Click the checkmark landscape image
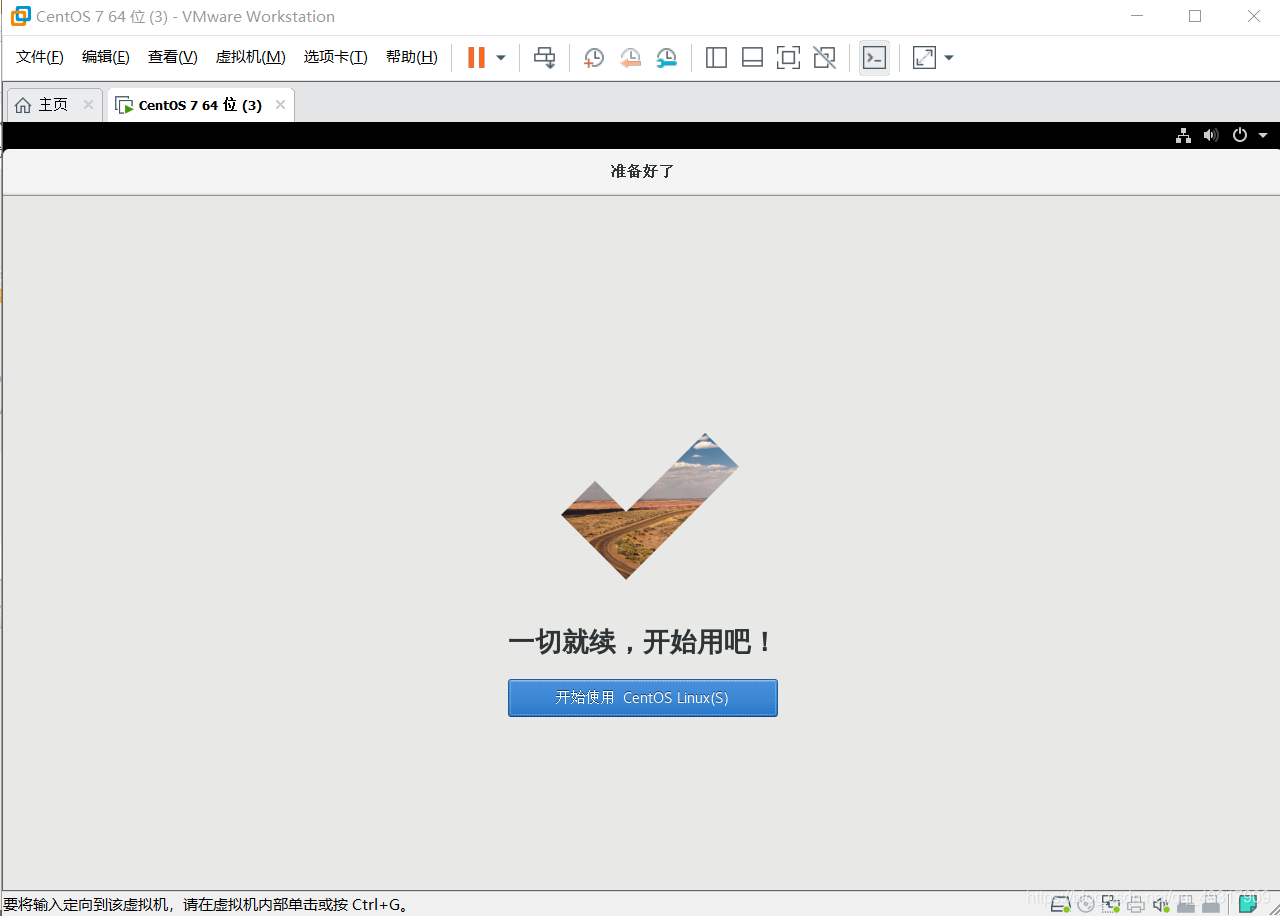Screen dimensions: 1280x916 [x=650, y=506]
